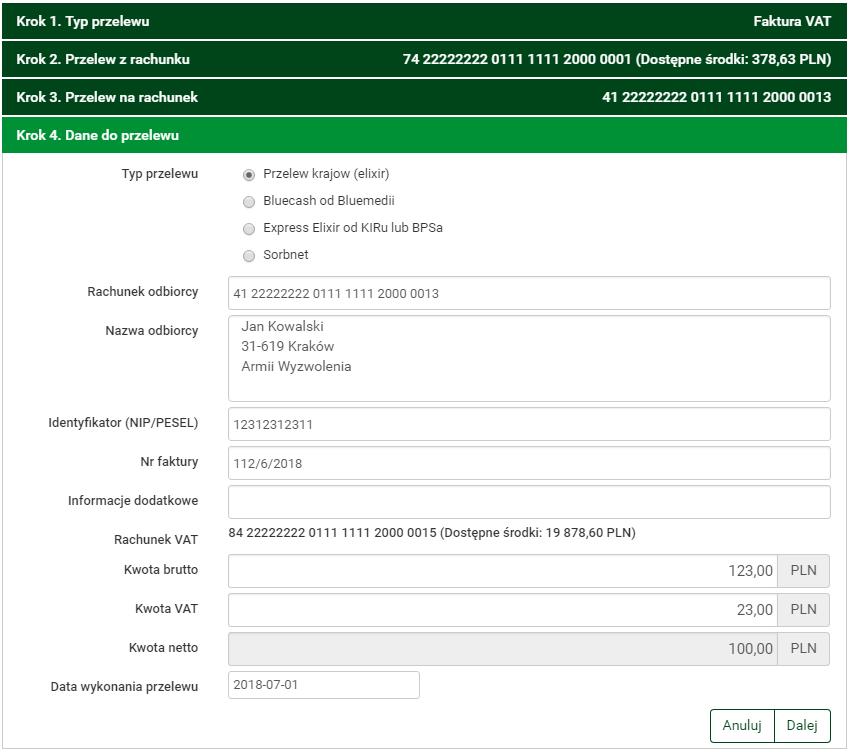Focus the Rachunek odbiorcy account field

tap(529, 293)
